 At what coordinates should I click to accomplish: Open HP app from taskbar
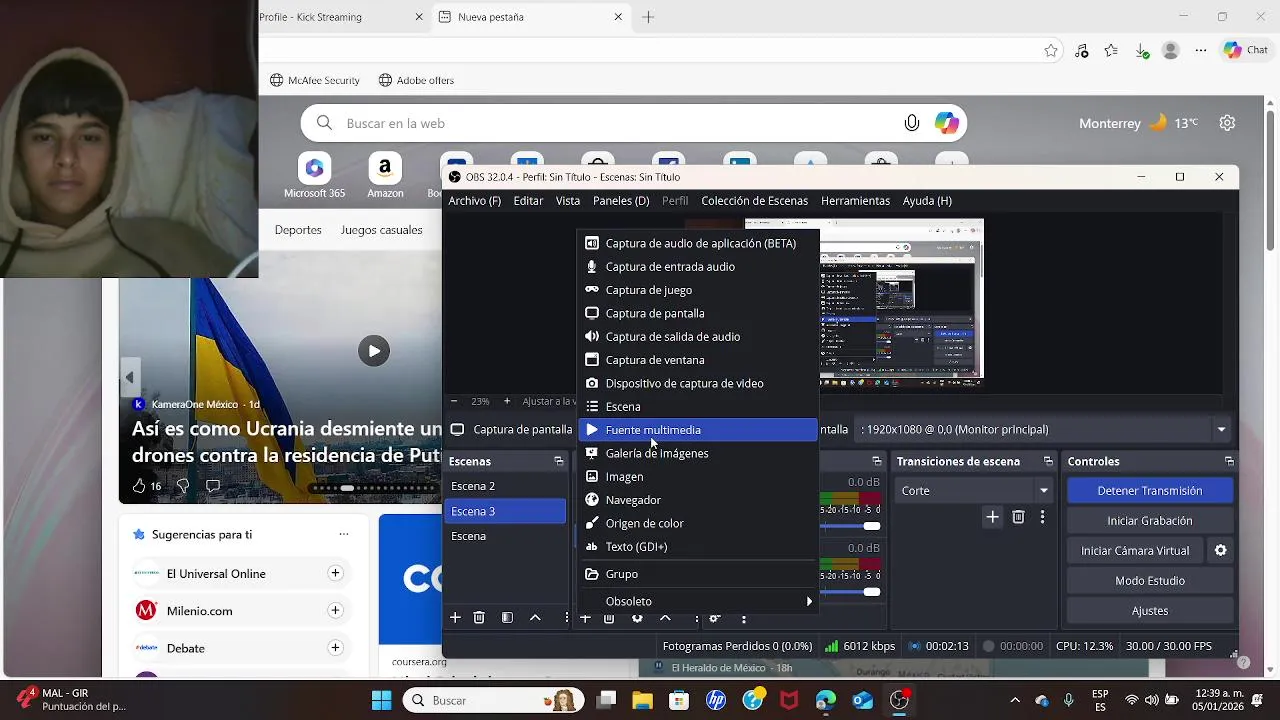tap(716, 700)
